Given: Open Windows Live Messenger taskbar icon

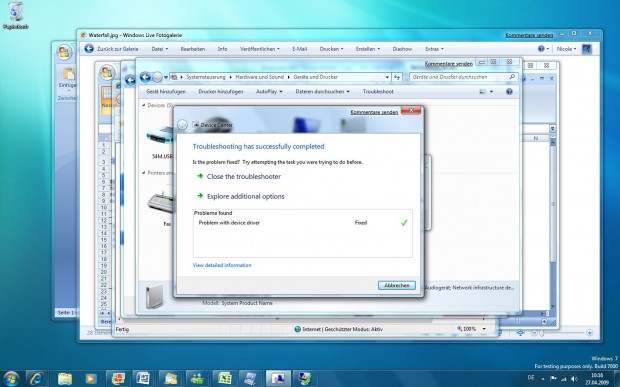Looking at the screenshot, I should click(x=197, y=379).
